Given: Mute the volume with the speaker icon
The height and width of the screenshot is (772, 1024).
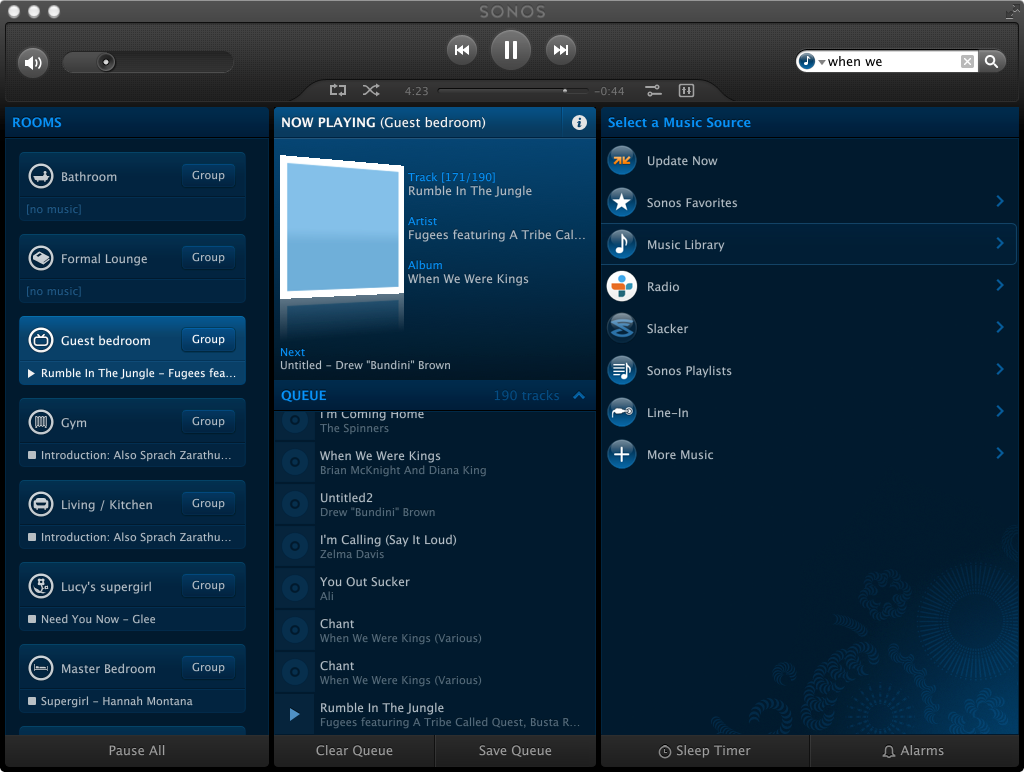Looking at the screenshot, I should point(33,63).
